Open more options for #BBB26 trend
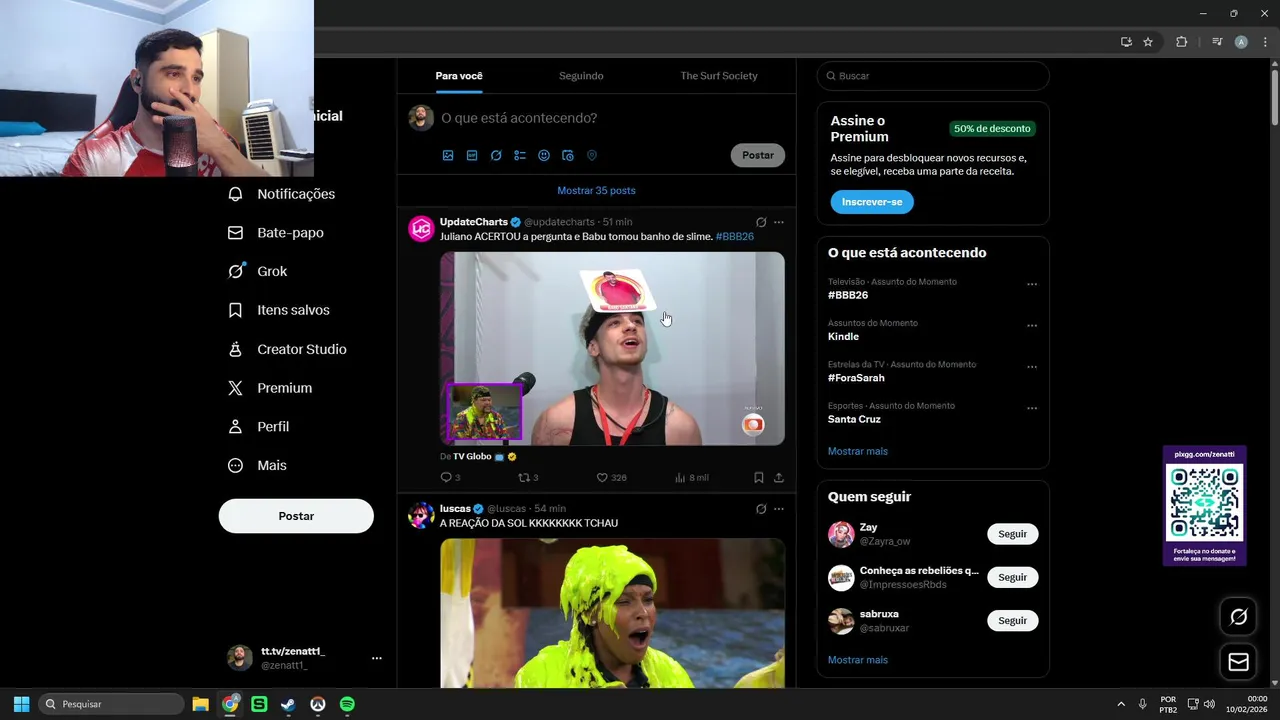This screenshot has width=1280, height=720. coord(1032,285)
